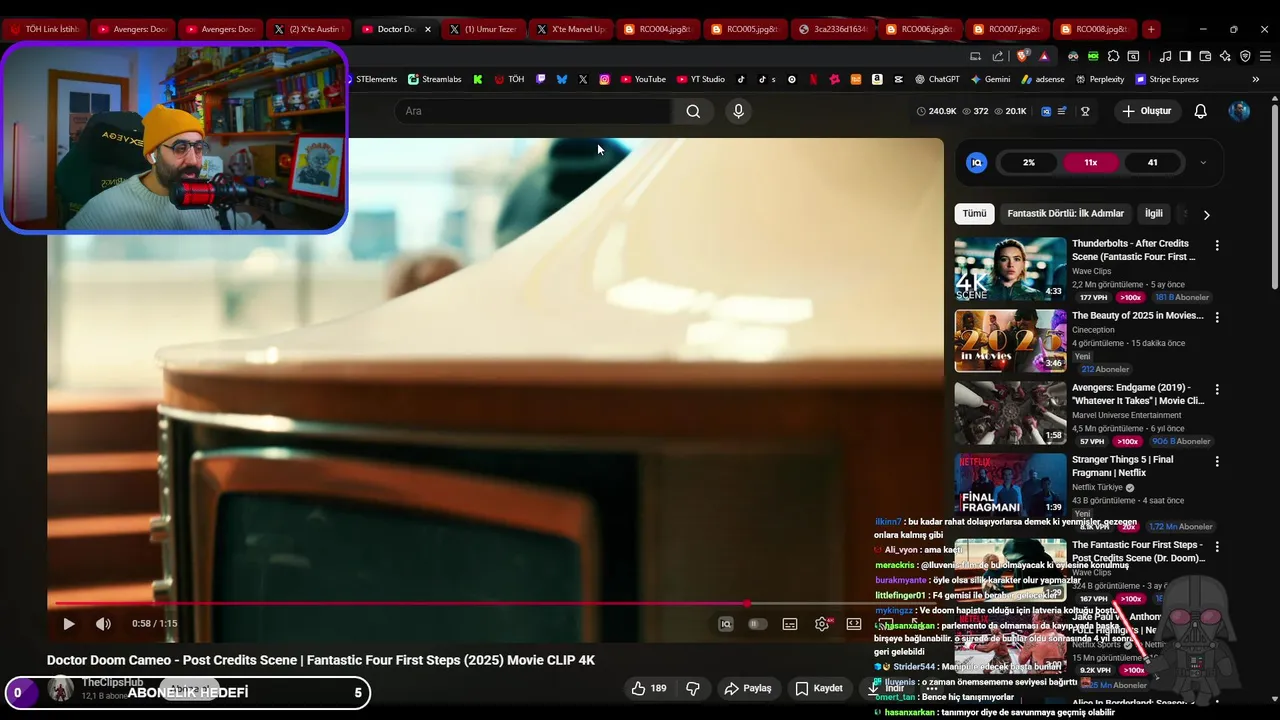This screenshot has height=720, width=1280.
Task: Open the TÖH bookmark
Action: click(509, 79)
